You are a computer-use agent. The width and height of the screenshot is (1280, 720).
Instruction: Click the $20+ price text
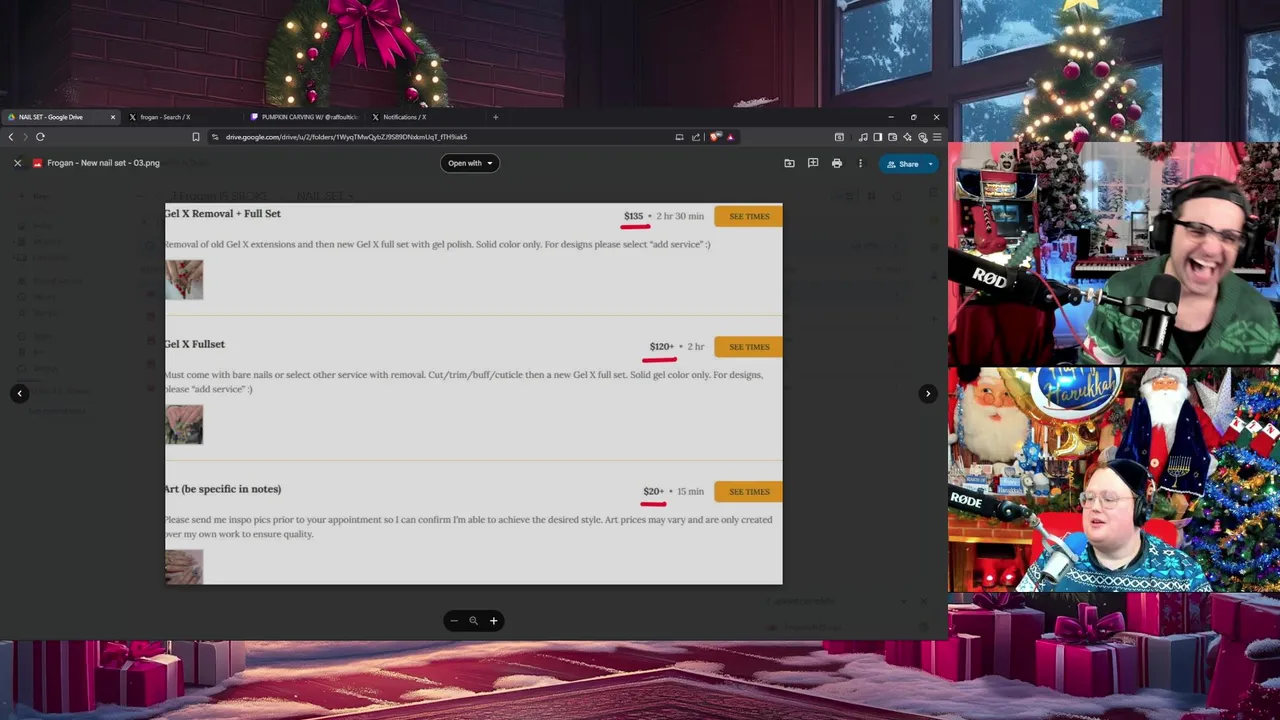click(654, 491)
